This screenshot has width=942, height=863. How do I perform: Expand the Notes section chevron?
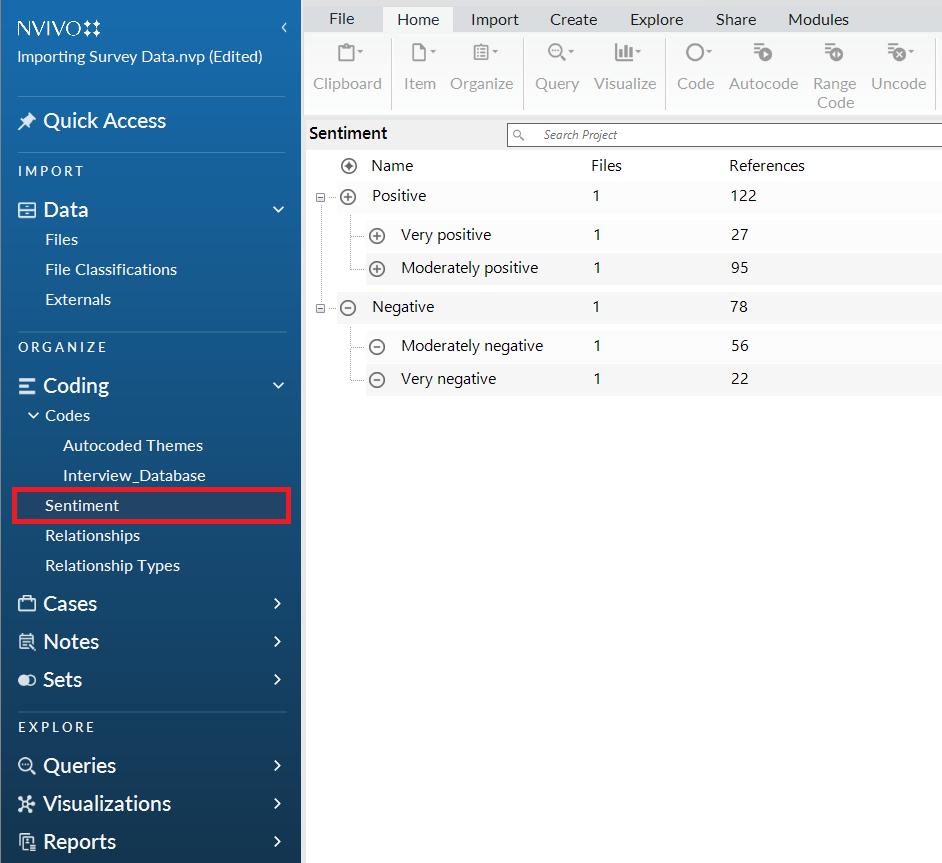[277, 641]
